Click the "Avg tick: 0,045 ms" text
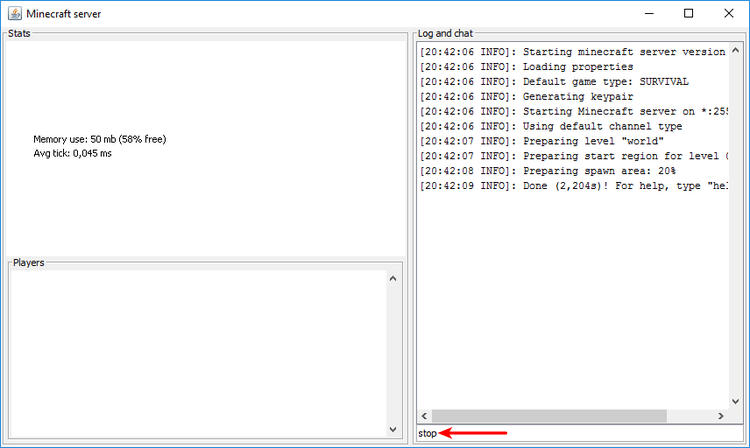750x448 pixels. [x=72, y=153]
